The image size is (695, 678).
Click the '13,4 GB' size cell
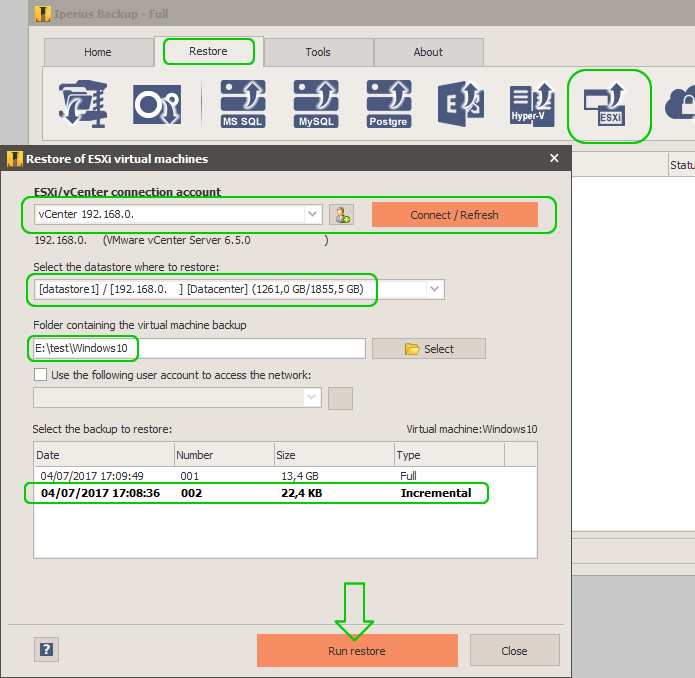click(300, 476)
